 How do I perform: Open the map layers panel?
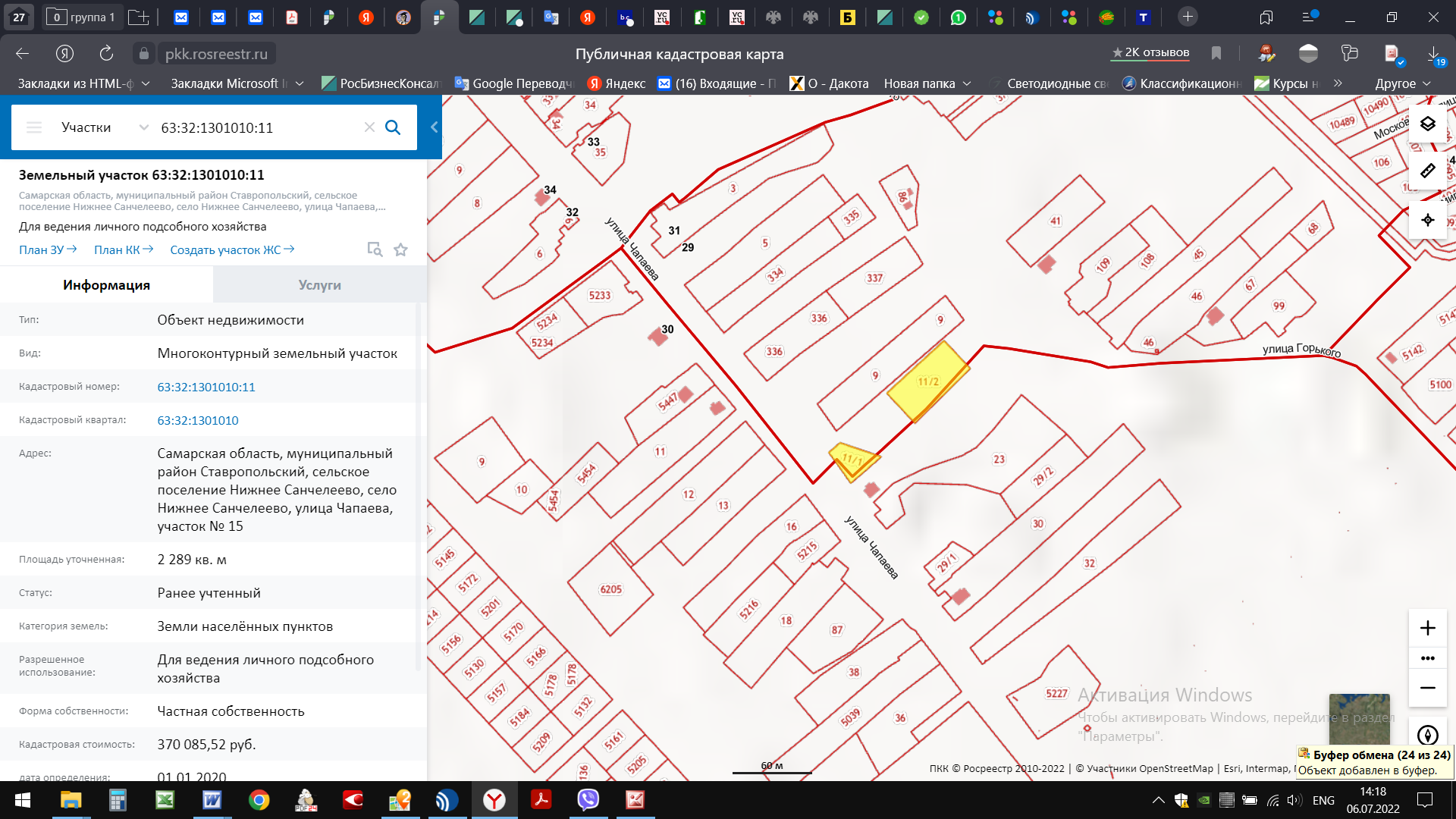[x=1427, y=124]
